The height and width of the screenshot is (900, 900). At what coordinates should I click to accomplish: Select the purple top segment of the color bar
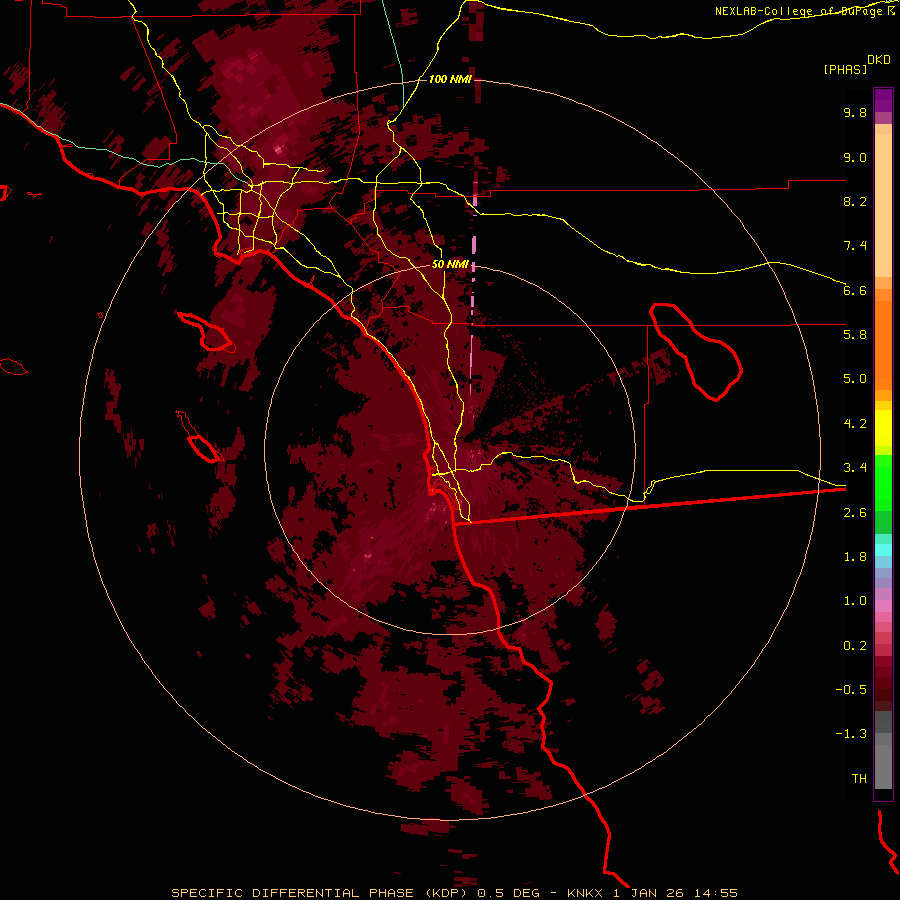[883, 100]
